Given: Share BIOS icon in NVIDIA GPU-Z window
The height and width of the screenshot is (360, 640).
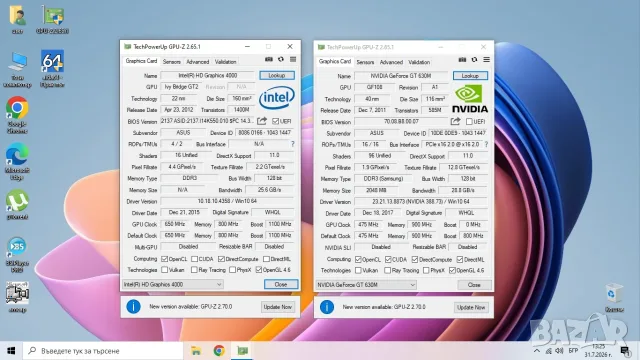Looking at the screenshot, I should click(455, 121).
